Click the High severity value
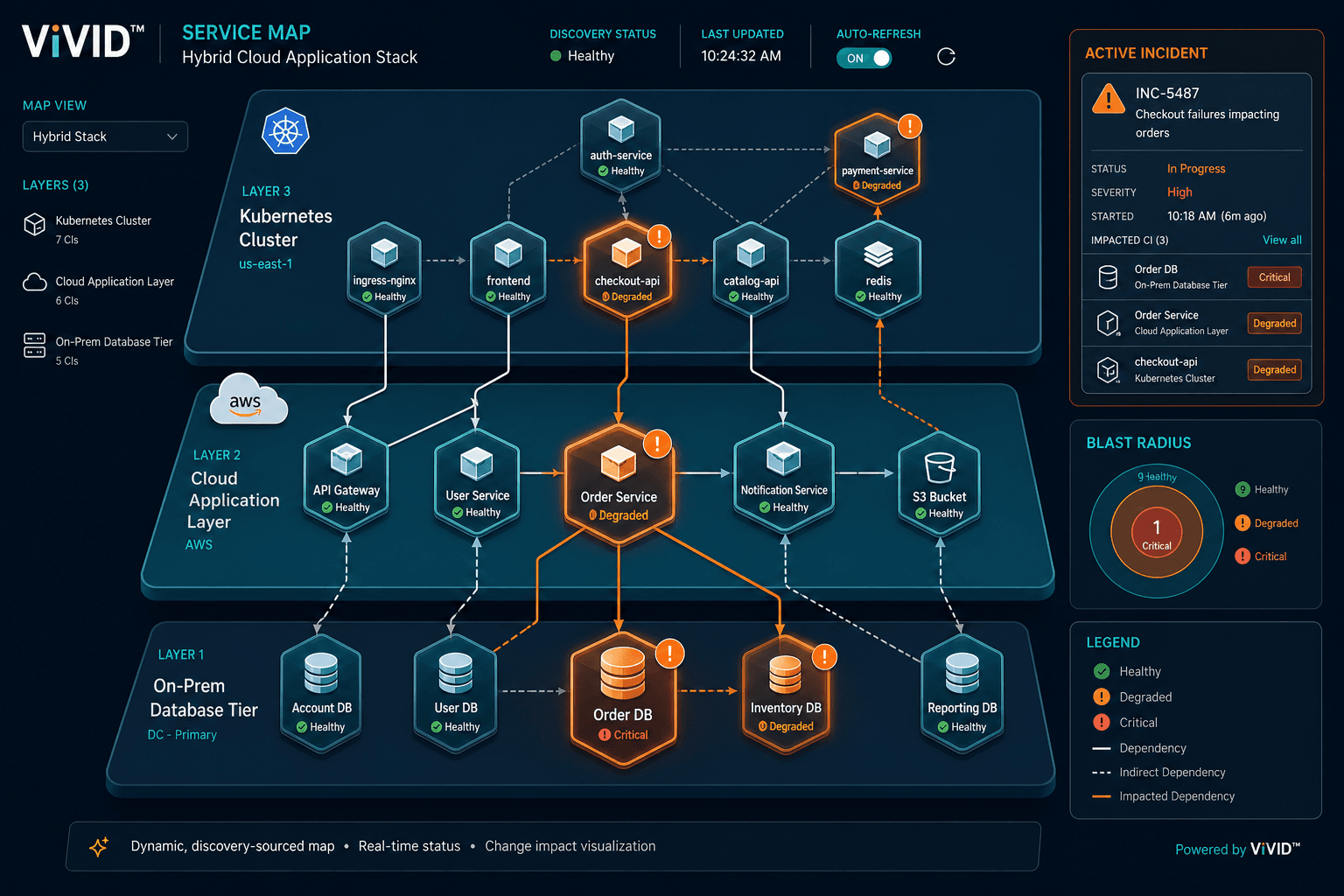The height and width of the screenshot is (896, 1344). click(1179, 192)
